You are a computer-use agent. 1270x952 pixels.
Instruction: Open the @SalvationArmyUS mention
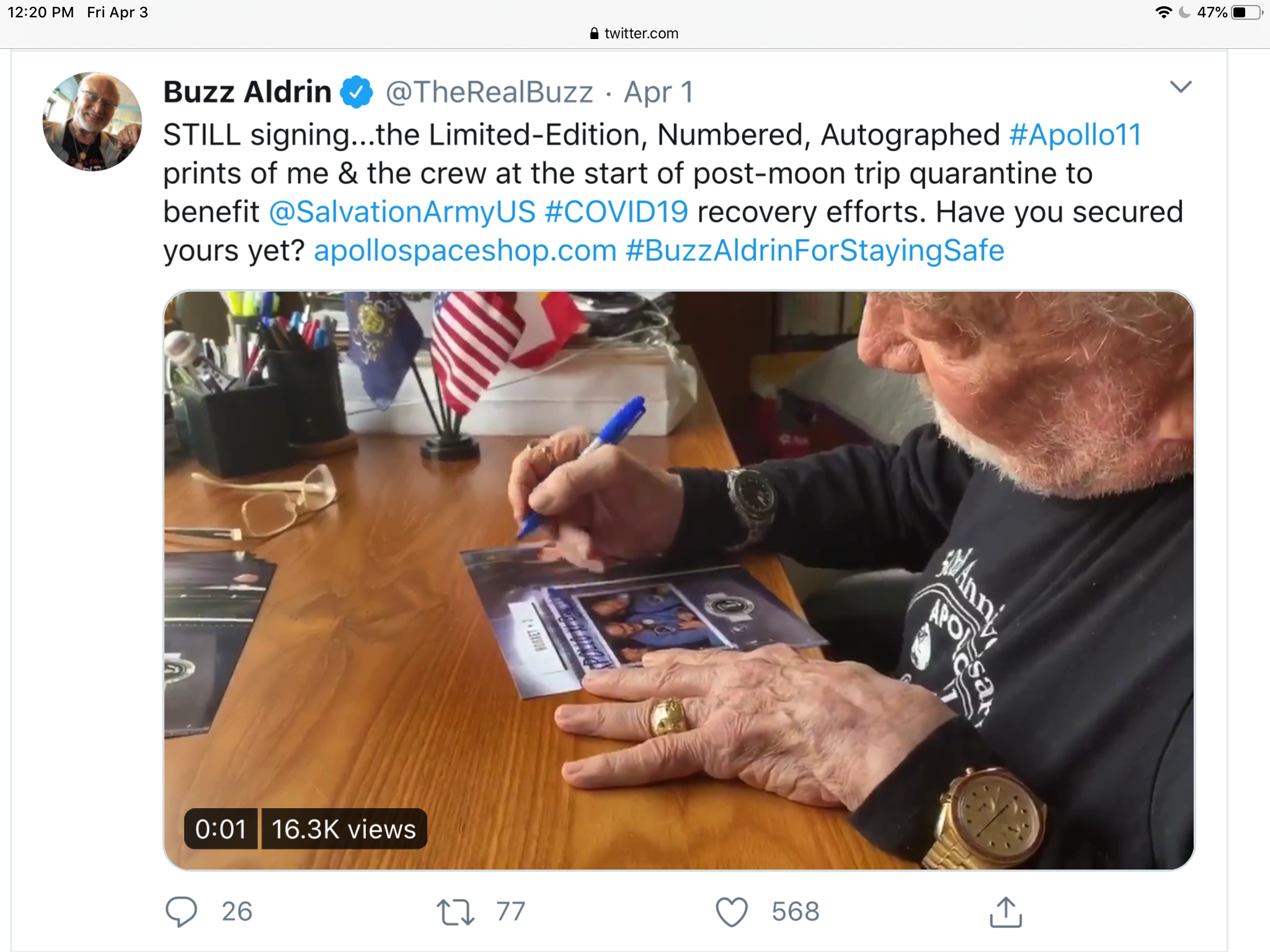point(402,212)
